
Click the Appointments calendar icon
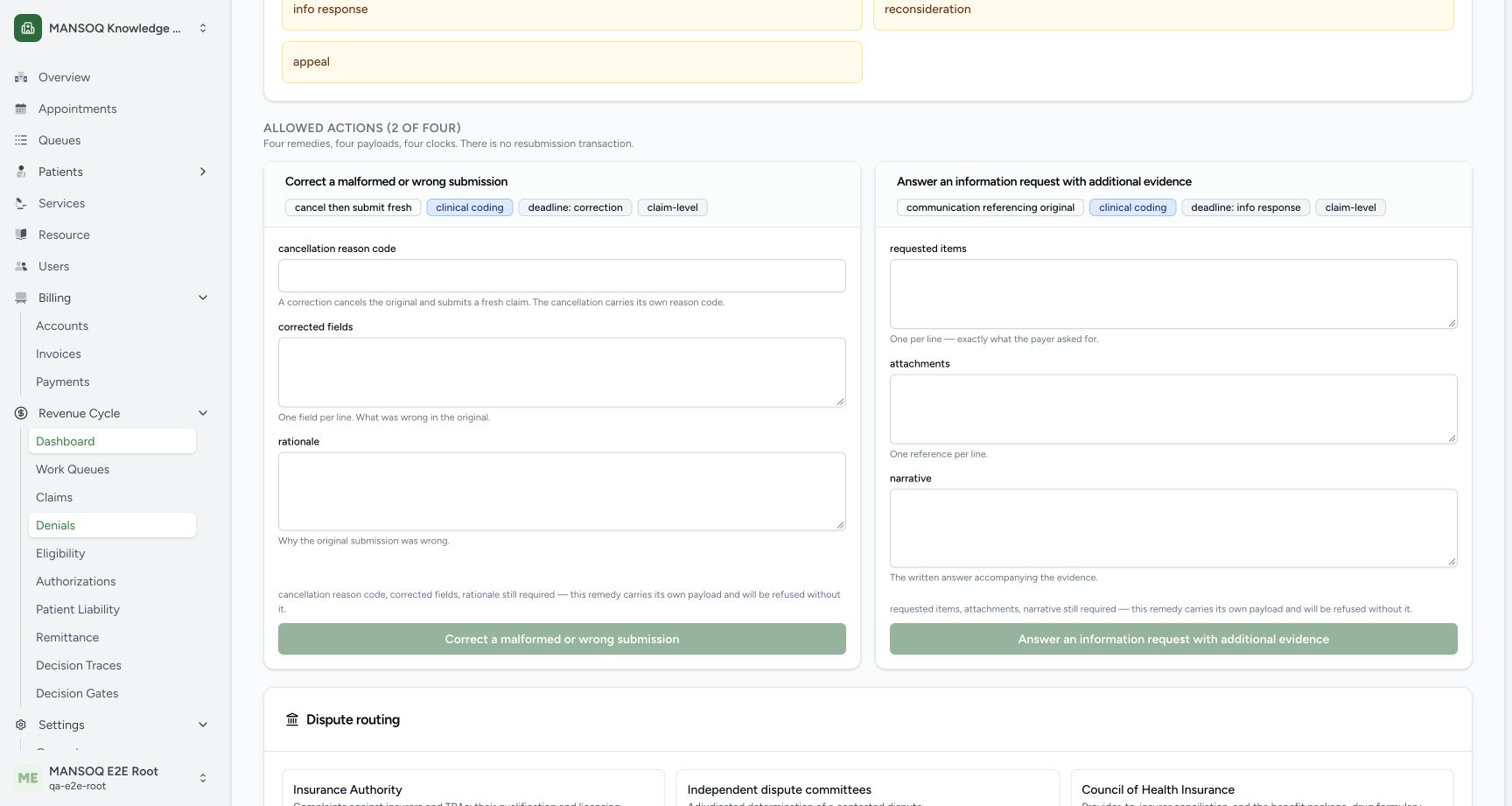point(21,109)
